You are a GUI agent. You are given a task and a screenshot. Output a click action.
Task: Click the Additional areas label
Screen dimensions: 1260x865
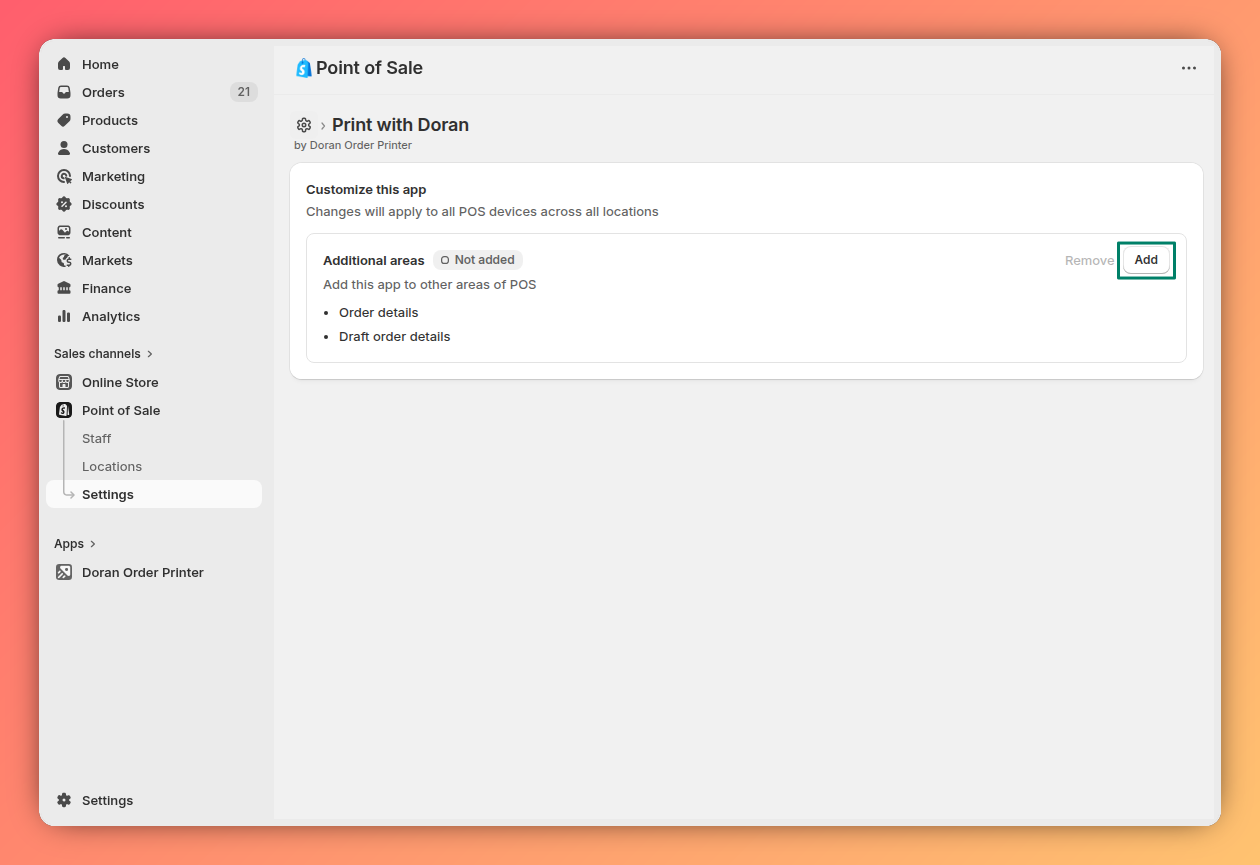pos(374,260)
